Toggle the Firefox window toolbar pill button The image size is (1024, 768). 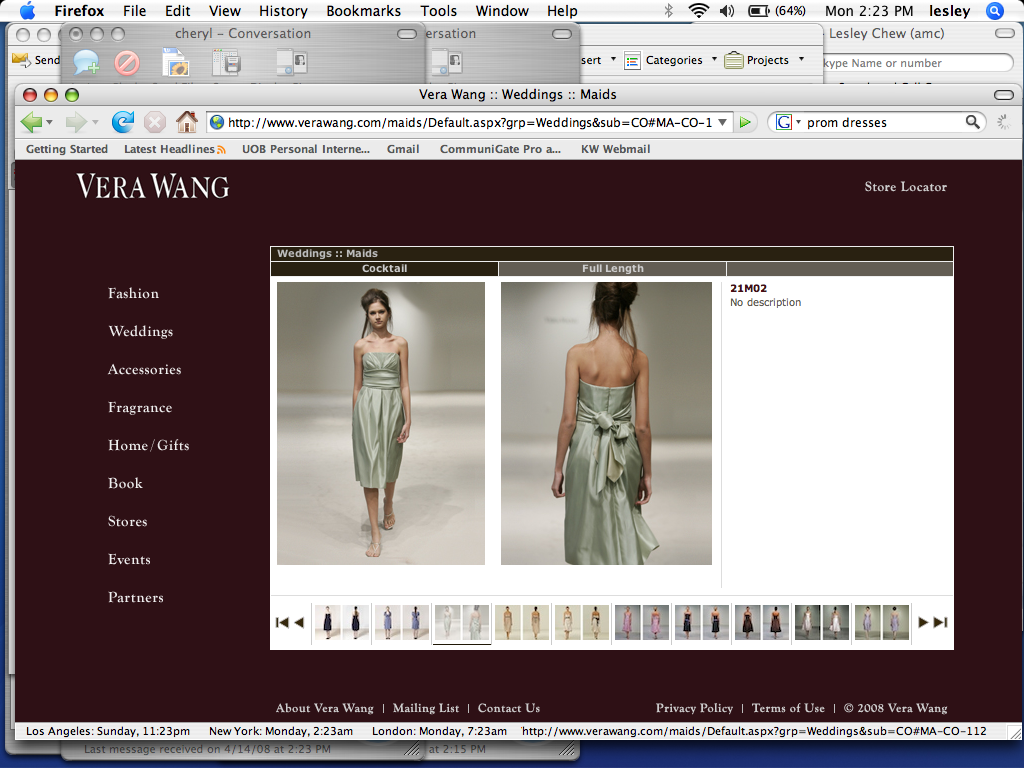(x=1004, y=95)
